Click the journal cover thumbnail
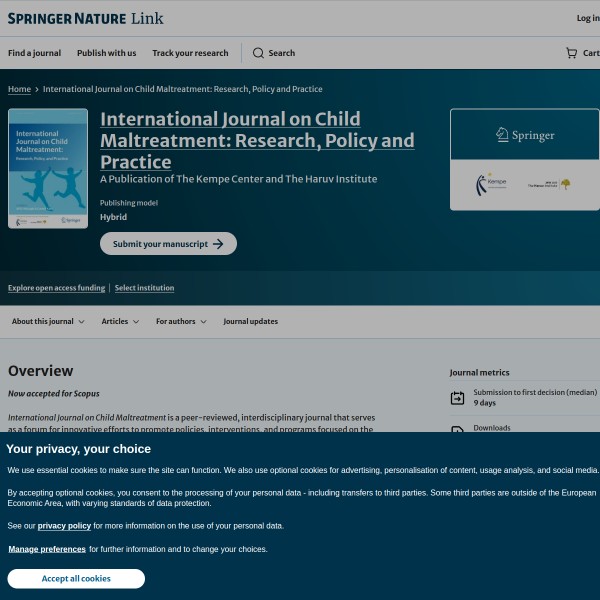The height and width of the screenshot is (600, 600). [x=48, y=168]
